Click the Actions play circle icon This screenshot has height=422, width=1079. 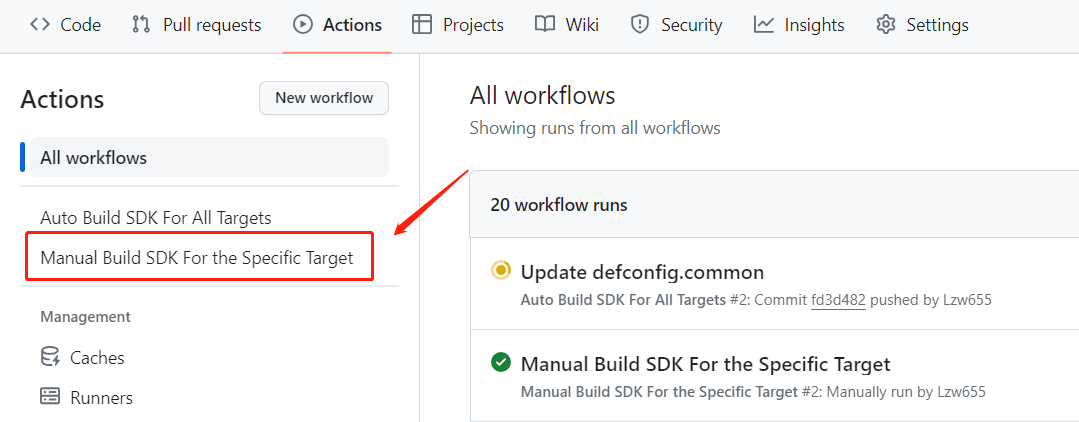tap(302, 25)
